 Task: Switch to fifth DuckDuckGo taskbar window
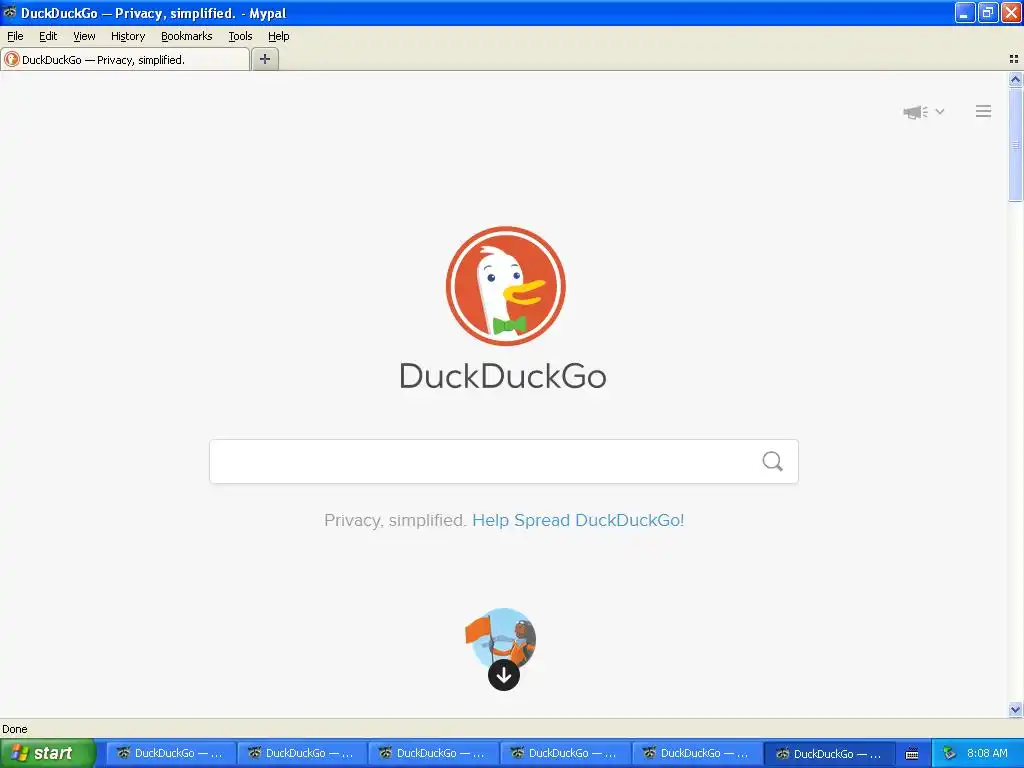tap(697, 754)
